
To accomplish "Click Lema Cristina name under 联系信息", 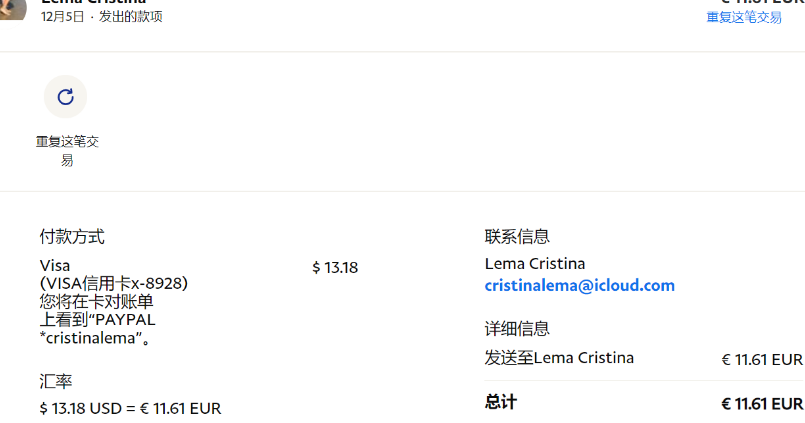I will coord(535,264).
